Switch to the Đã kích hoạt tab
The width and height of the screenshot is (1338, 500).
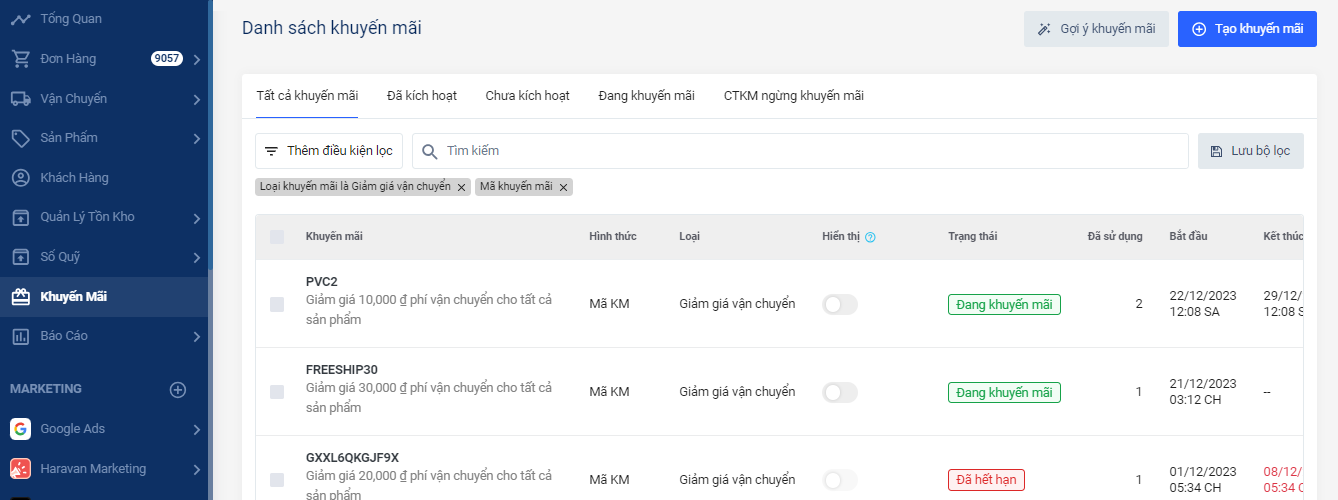(x=422, y=96)
